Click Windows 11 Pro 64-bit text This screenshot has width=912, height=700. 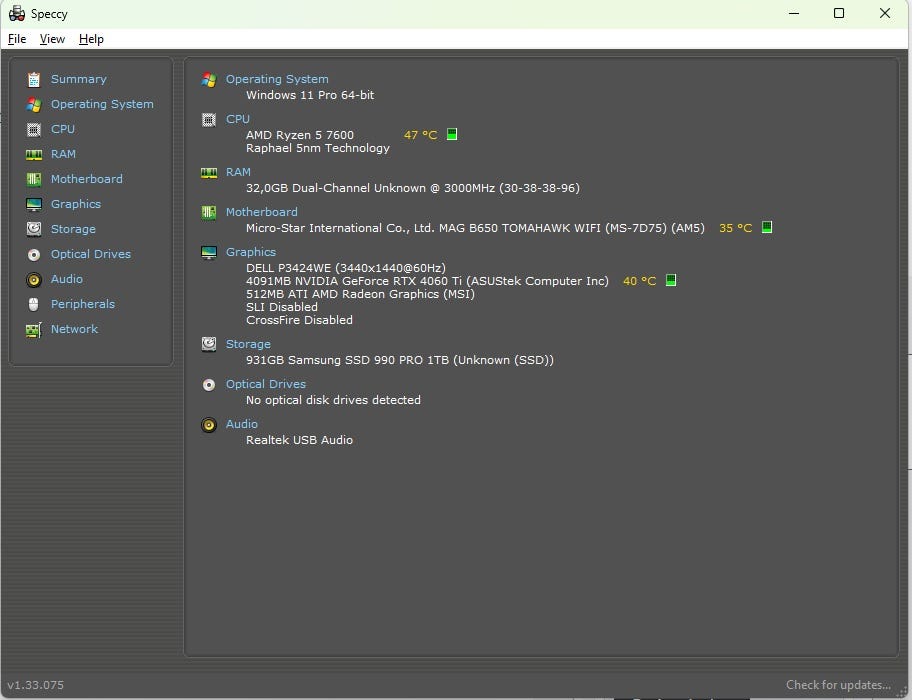(x=310, y=95)
